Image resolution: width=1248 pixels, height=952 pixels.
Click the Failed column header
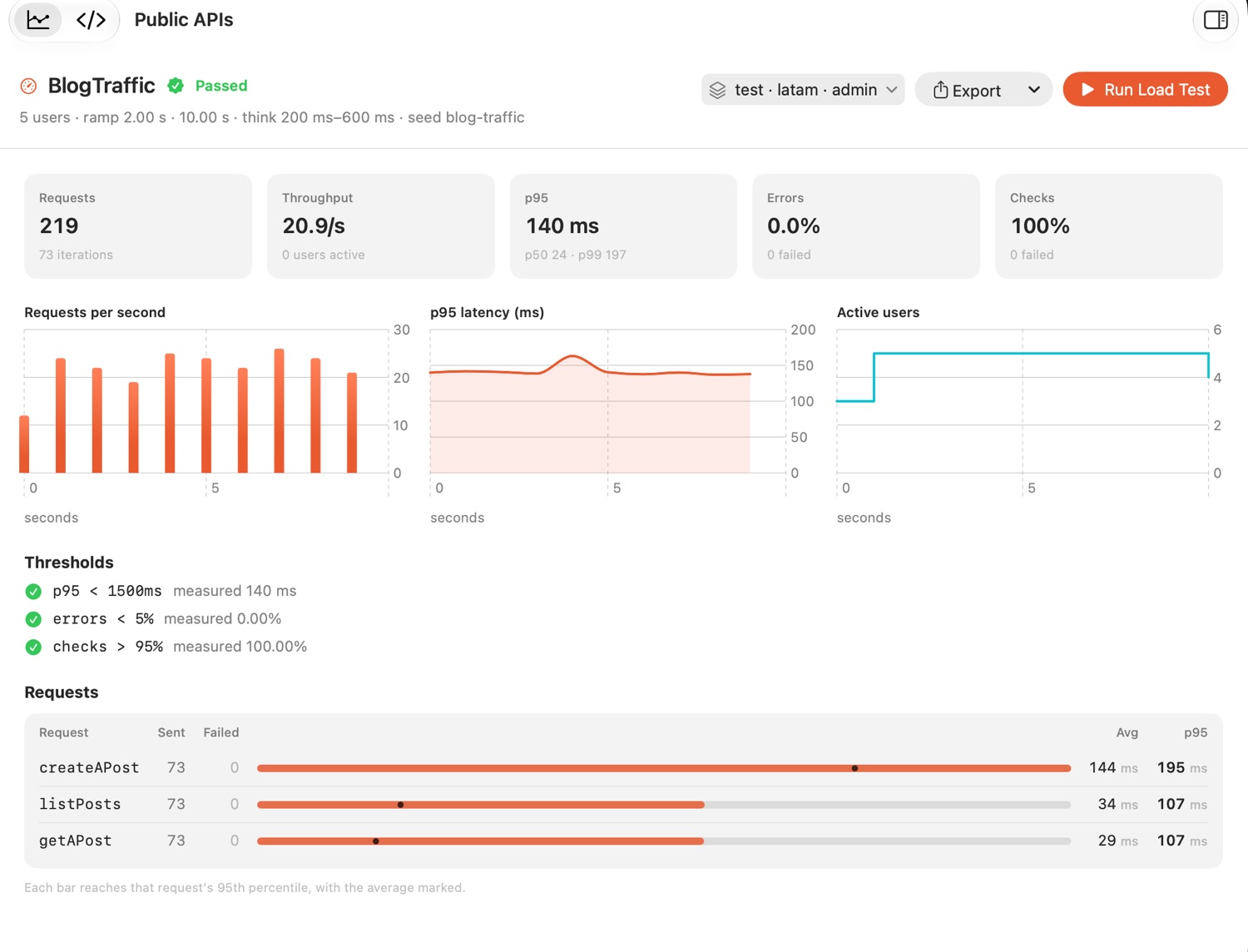[221, 733]
